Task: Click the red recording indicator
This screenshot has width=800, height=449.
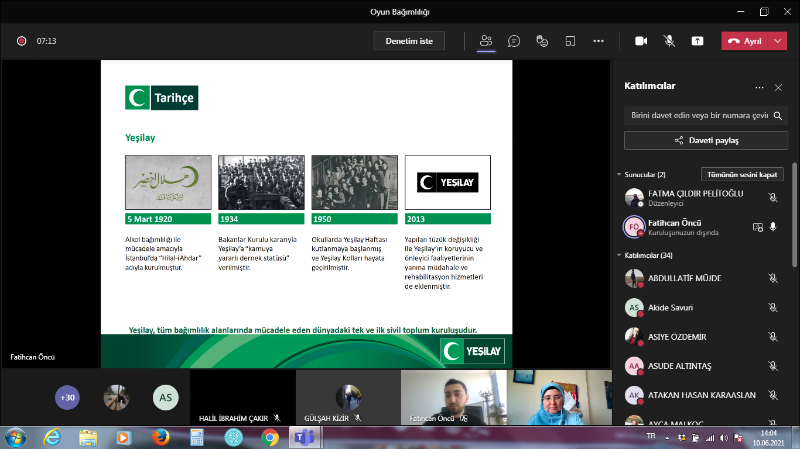Action: (21, 41)
